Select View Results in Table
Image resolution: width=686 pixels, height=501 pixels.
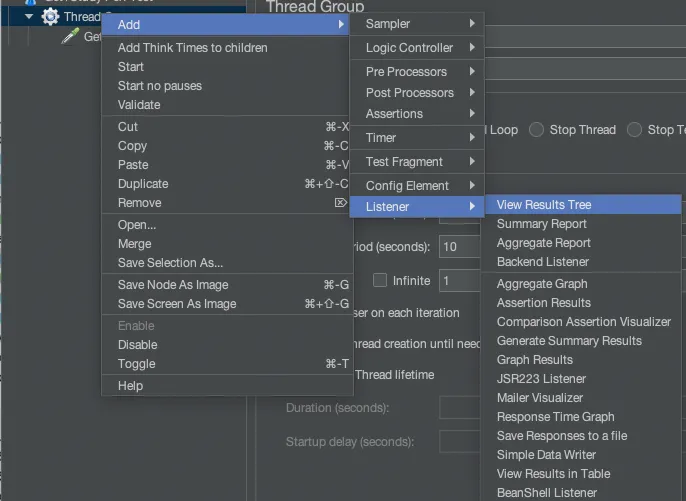(553, 474)
